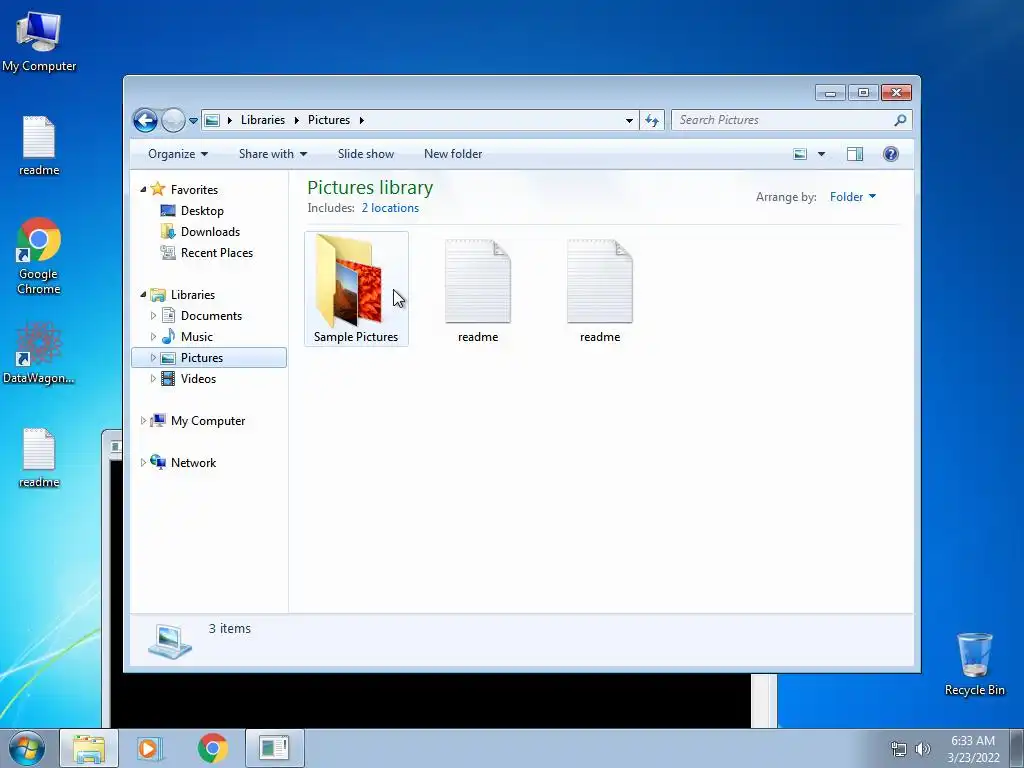Viewport: 1024px width, 768px height.
Task: Collapse the Favorites section
Action: (143, 190)
